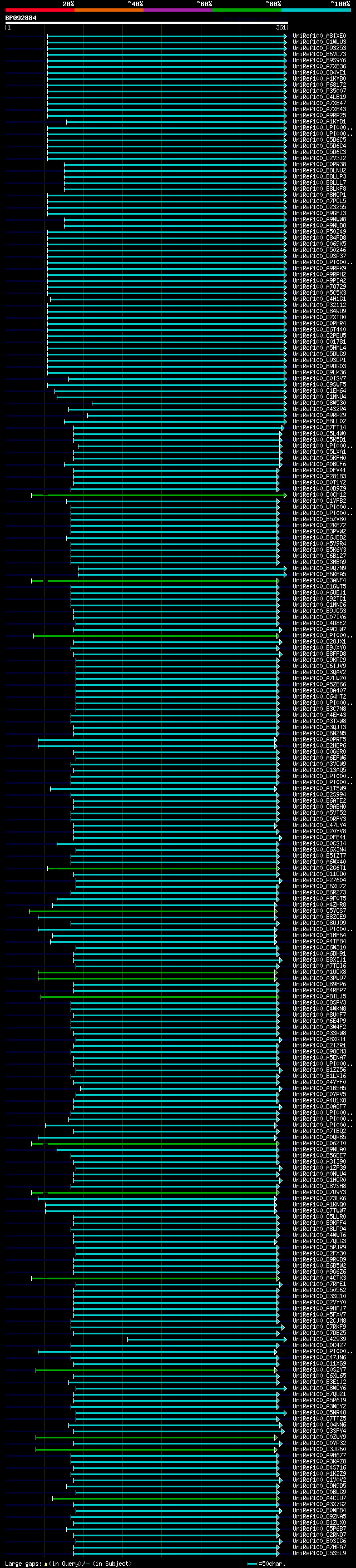356x1568 pixels.
Task: Select hit label UniRef100_C0PR38
Action: tap(319, 164)
